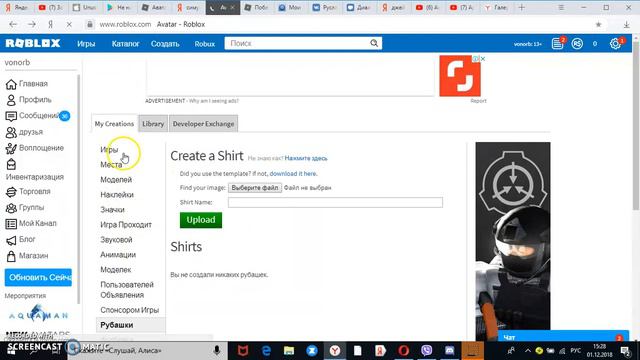640x360 pixels.
Task: Click the Roblox logo in header
Action: [x=33, y=43]
